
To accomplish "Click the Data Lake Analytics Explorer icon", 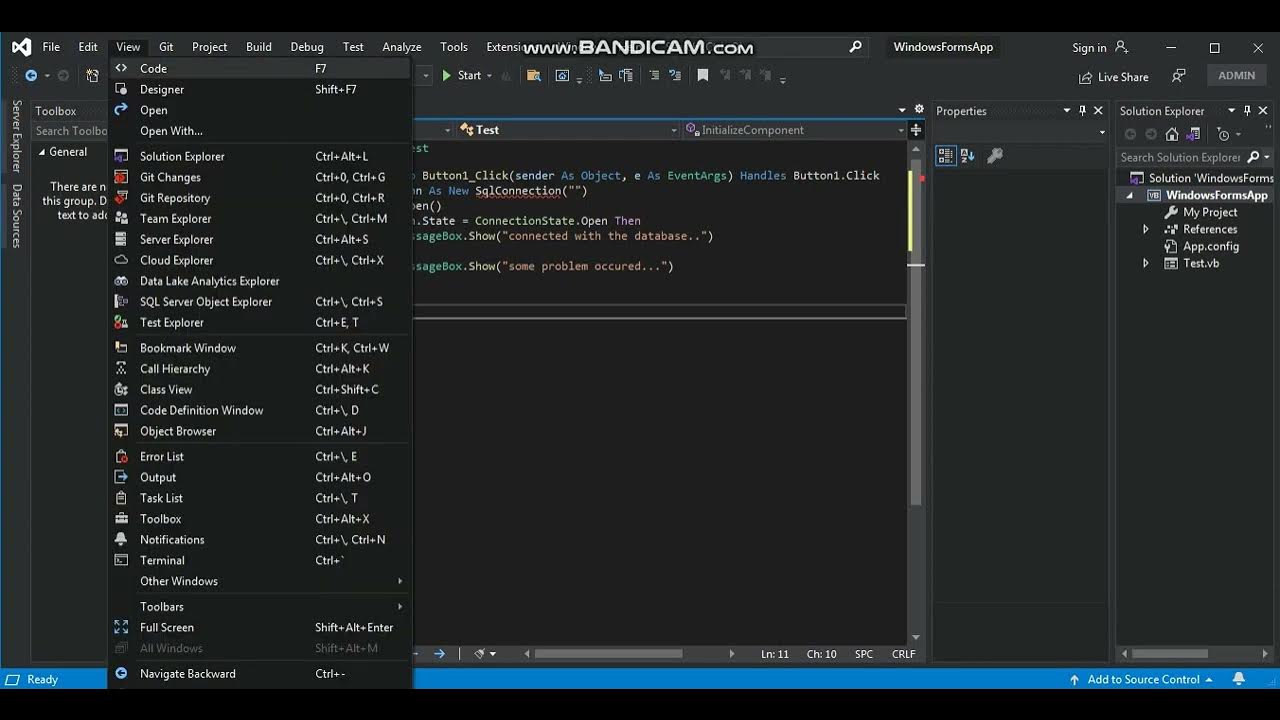I will 121,281.
